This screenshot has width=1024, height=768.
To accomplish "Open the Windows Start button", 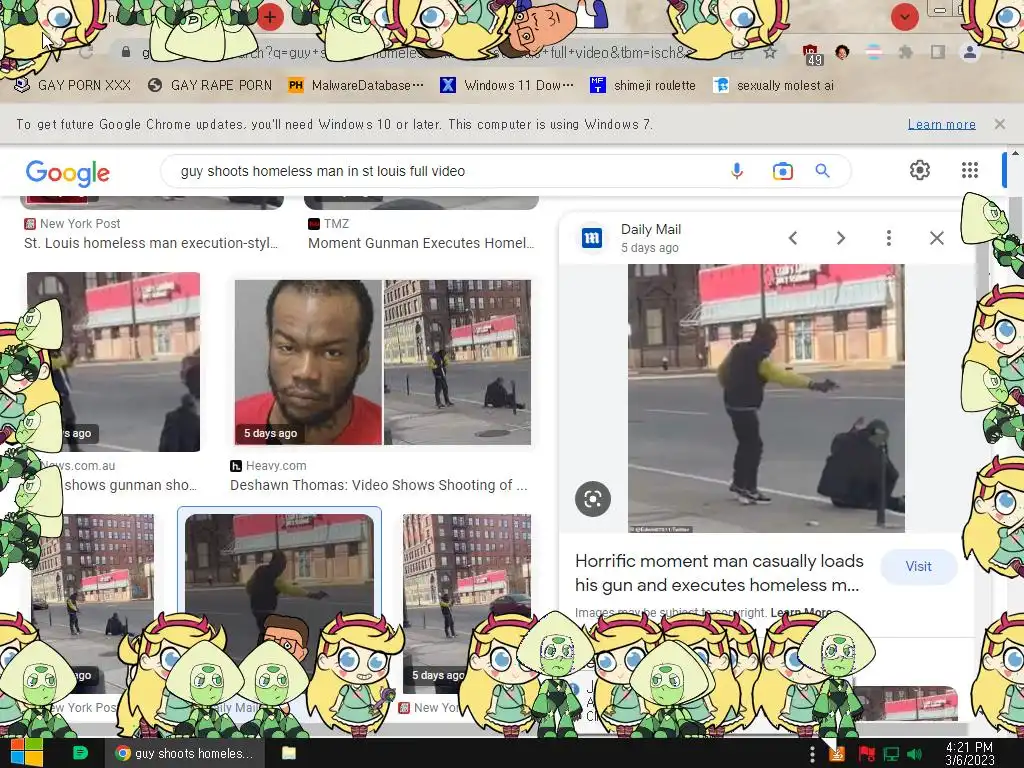I will 26,753.
